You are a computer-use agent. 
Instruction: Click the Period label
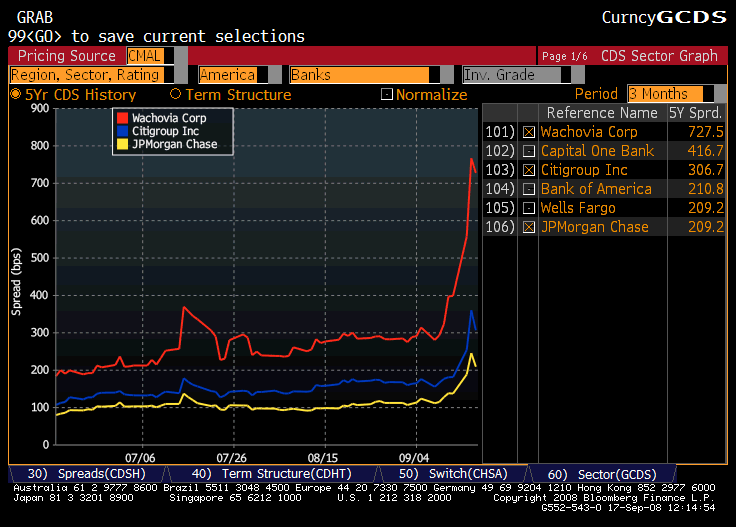(596, 94)
